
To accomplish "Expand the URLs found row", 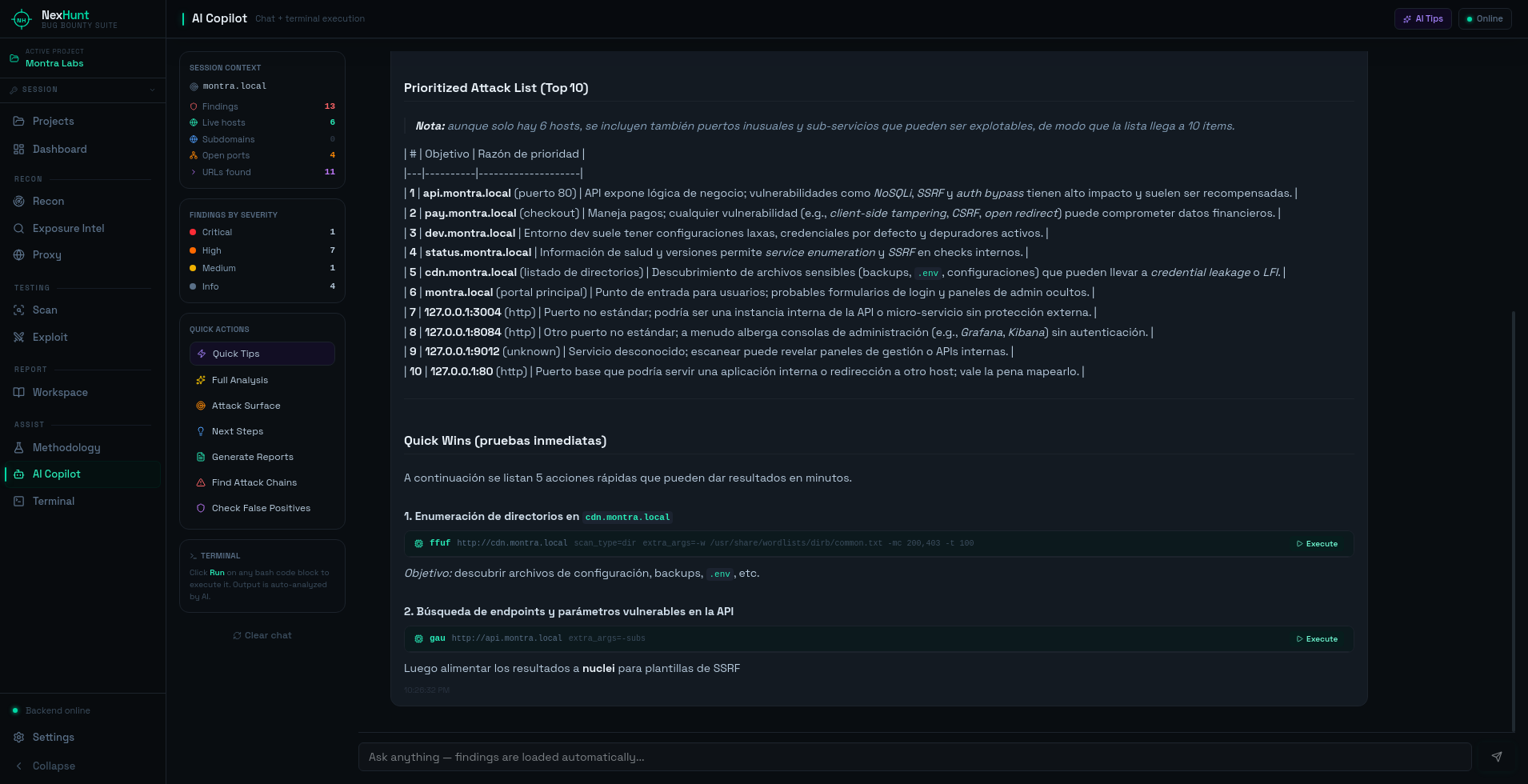I will [x=262, y=172].
